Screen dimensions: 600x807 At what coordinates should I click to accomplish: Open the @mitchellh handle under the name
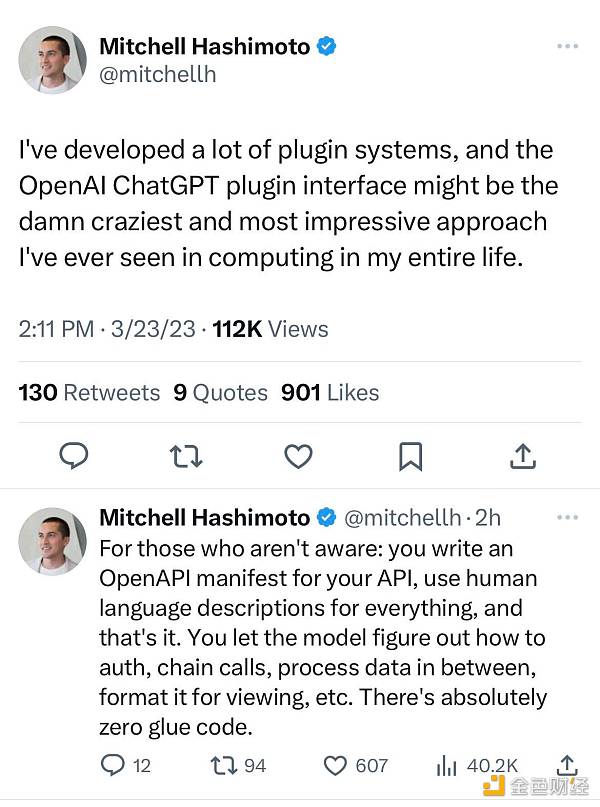pos(158,75)
